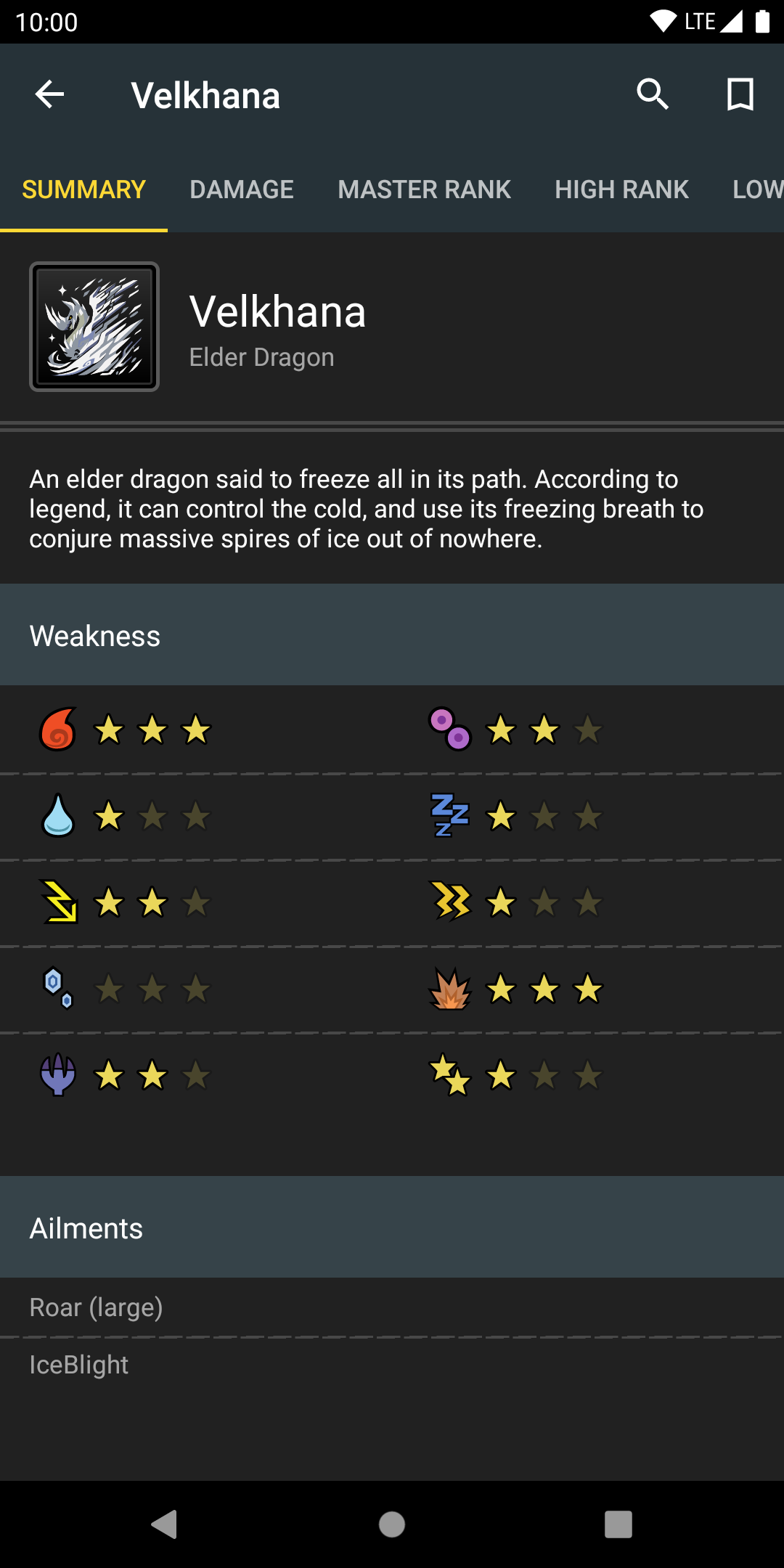Open search with magnifier icon
The width and height of the screenshot is (784, 1568).
(653, 94)
